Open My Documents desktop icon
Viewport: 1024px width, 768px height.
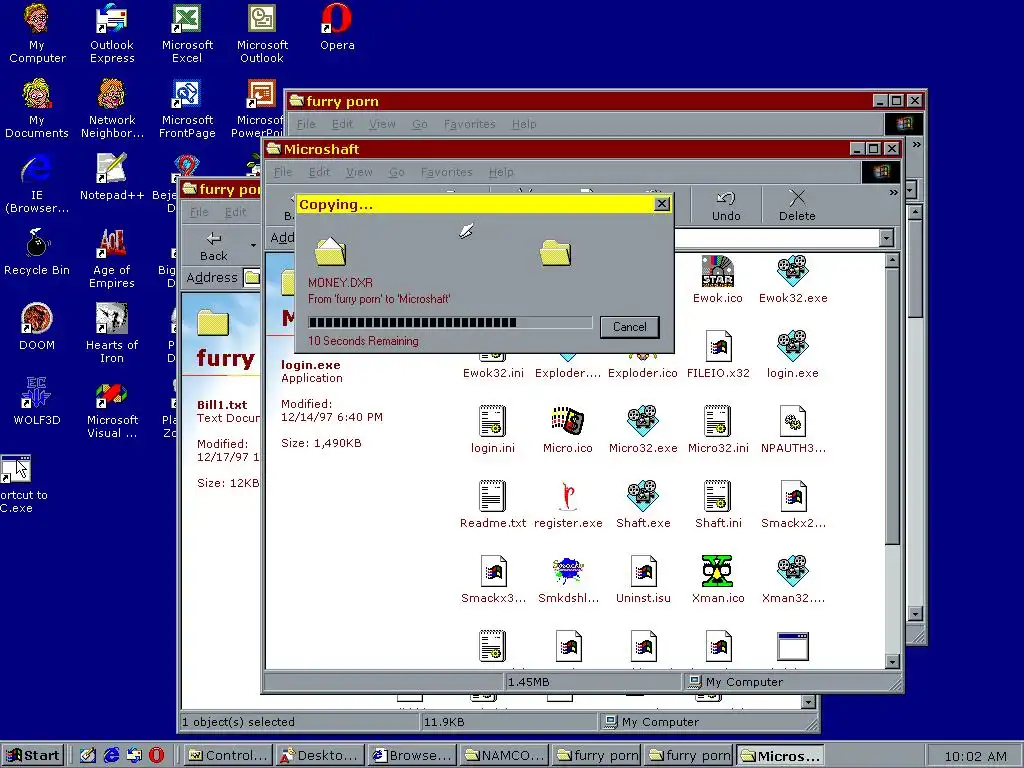[37, 108]
